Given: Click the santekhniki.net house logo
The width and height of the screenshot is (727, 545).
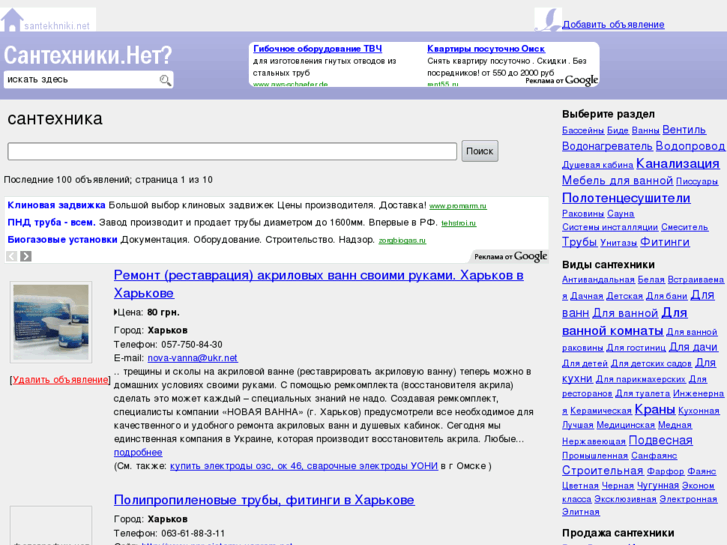Looking at the screenshot, I should coord(48,19).
